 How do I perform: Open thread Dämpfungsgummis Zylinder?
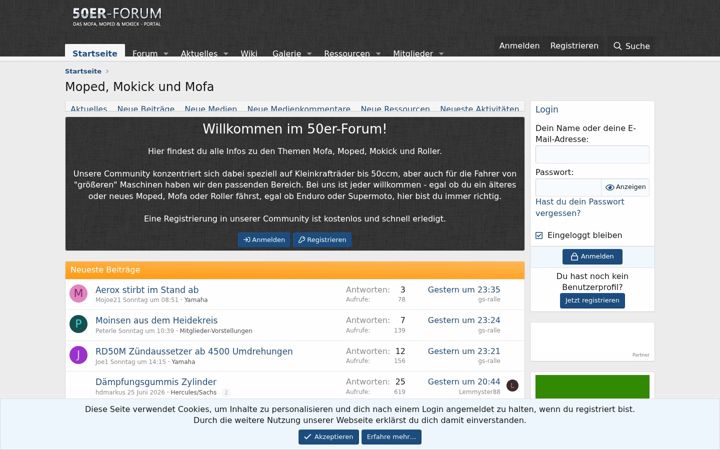point(156,382)
